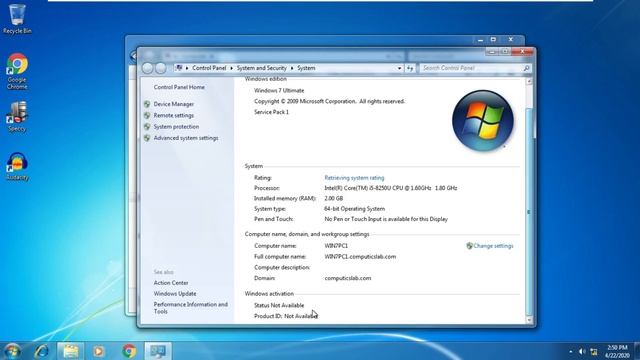The image size is (640, 360).
Task: Select the System window taskbar button
Action: [x=158, y=351]
